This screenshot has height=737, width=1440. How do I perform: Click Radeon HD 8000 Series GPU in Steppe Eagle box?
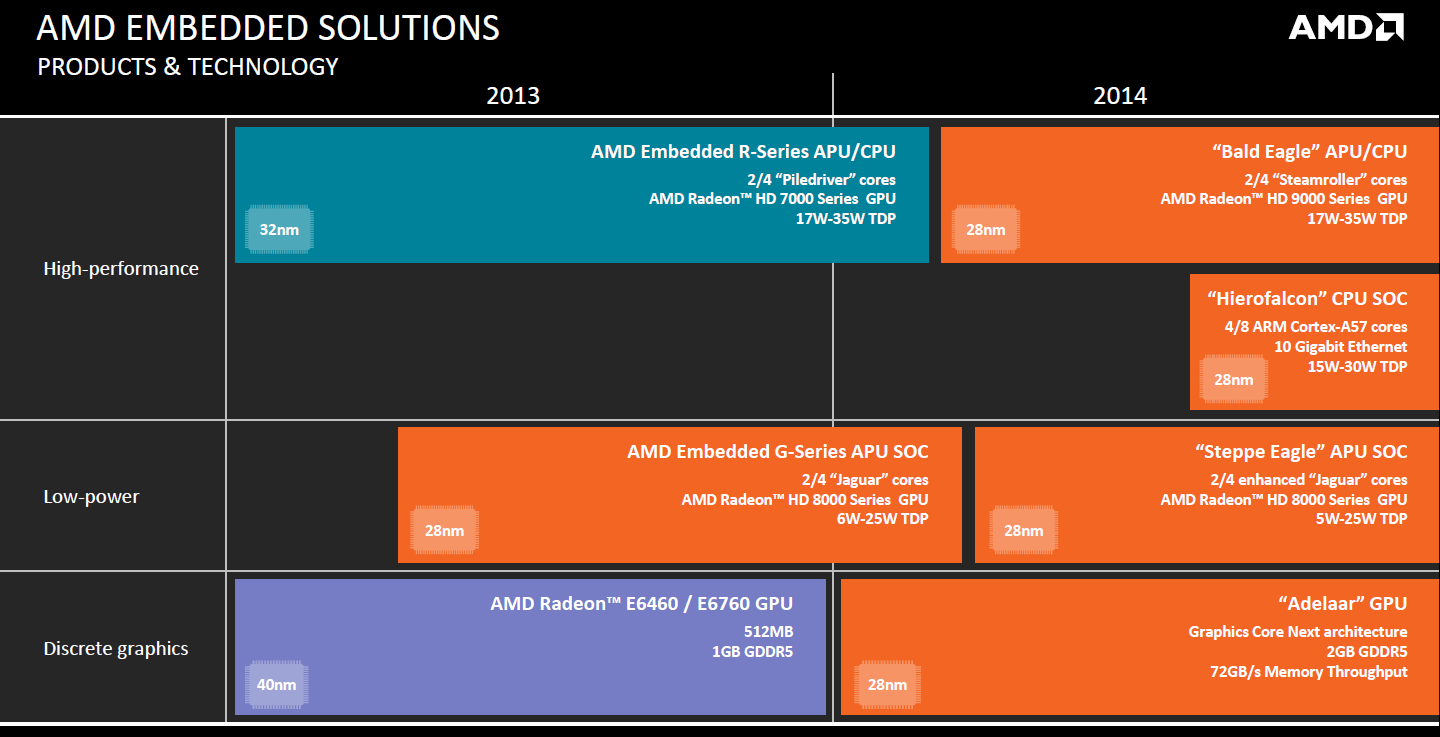pyautogui.click(x=1284, y=499)
